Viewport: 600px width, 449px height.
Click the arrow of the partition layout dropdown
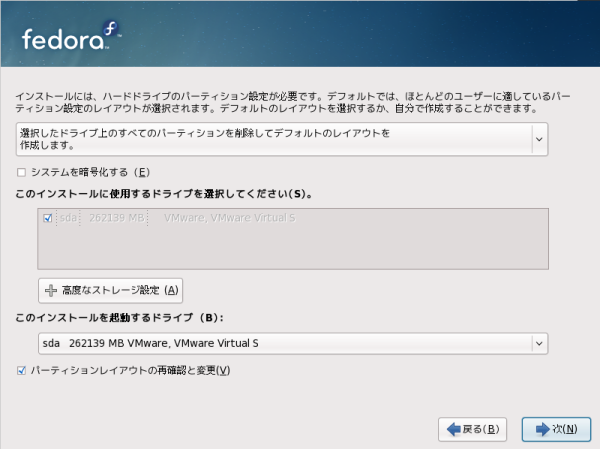tap(539, 138)
